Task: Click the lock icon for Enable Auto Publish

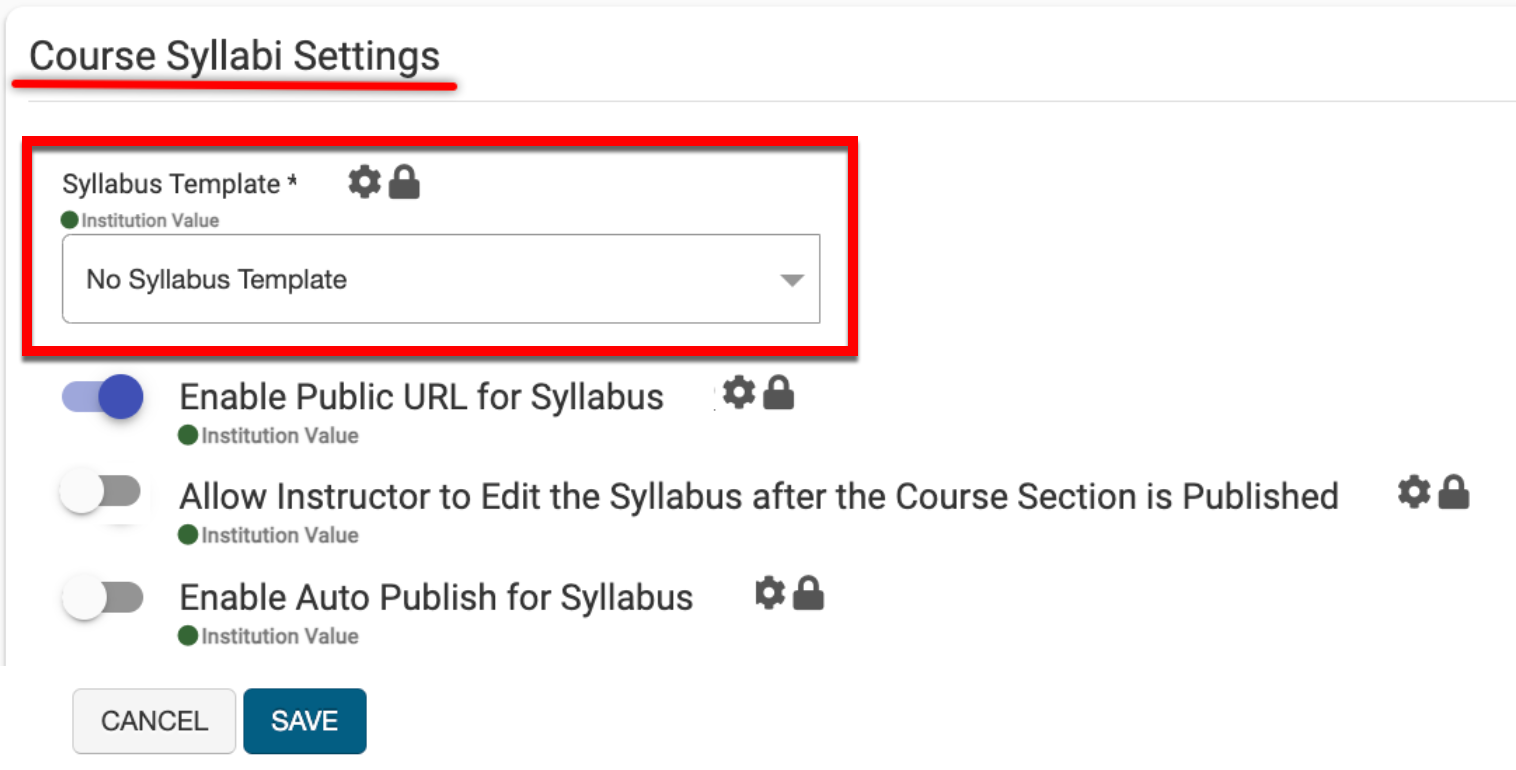Action: (809, 594)
